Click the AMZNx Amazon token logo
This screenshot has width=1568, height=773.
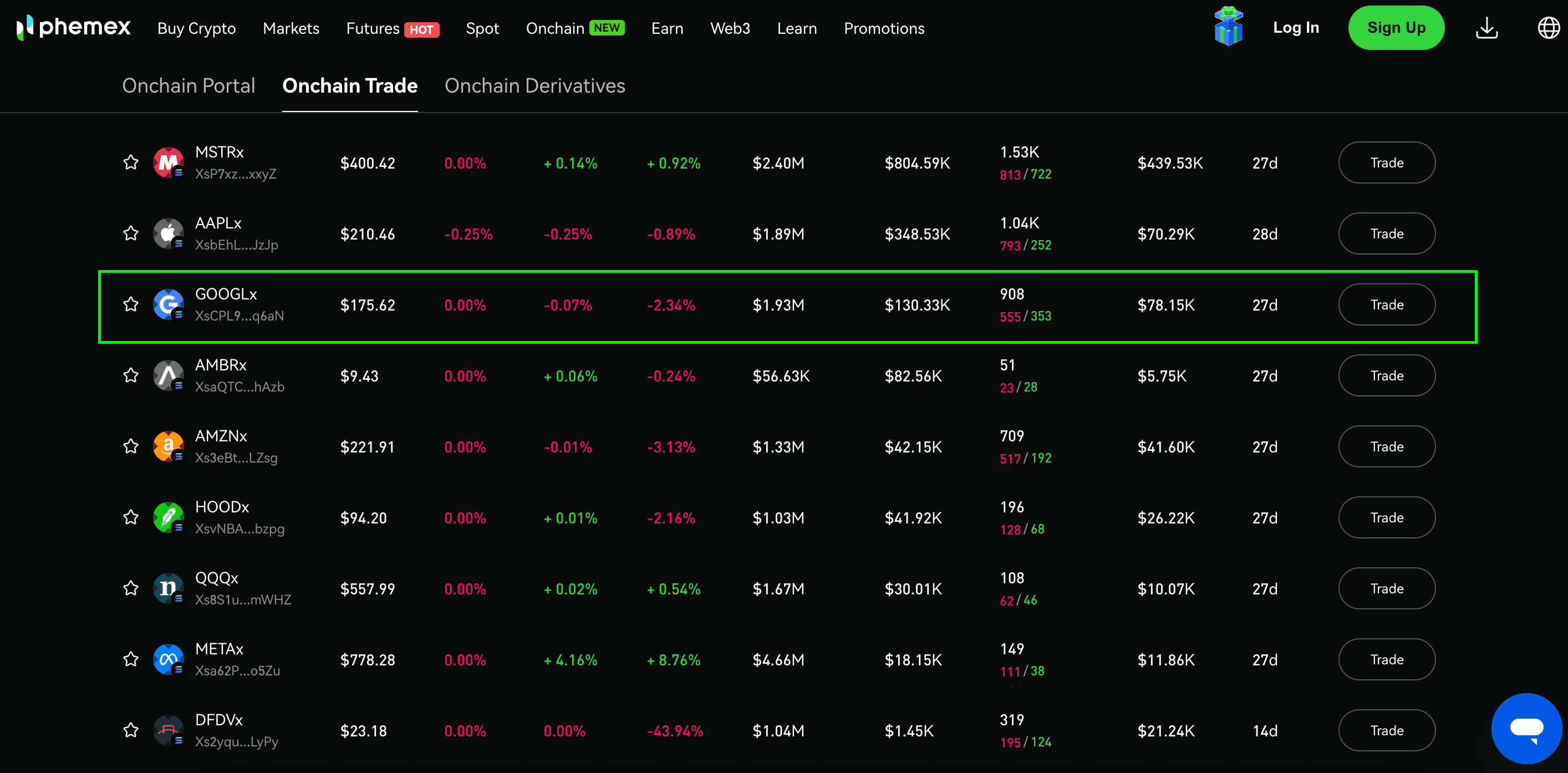(x=169, y=447)
